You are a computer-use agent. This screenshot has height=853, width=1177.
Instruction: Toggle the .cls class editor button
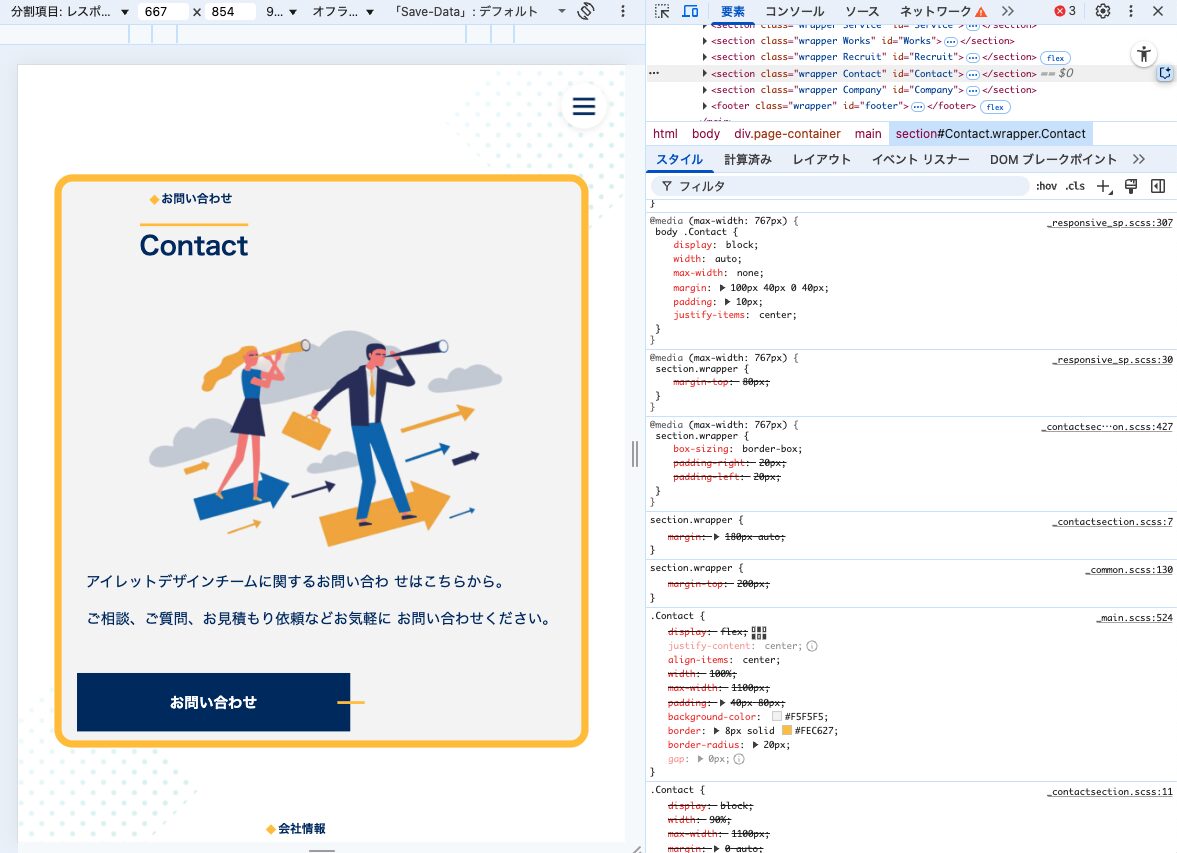coord(1075,186)
